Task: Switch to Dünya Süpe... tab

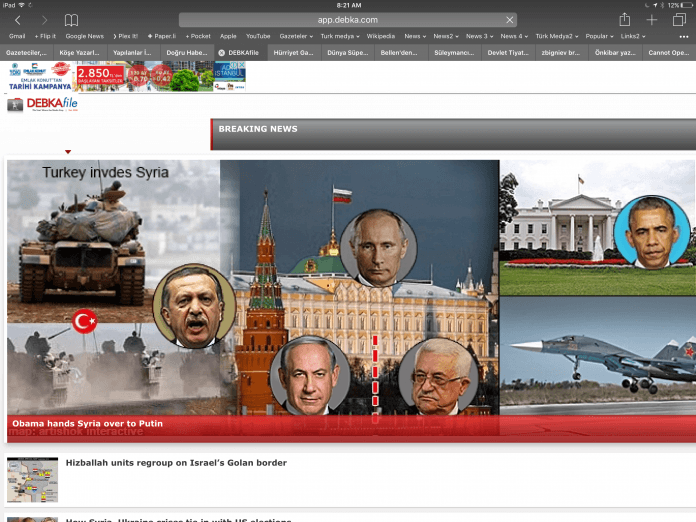Action: (348, 52)
